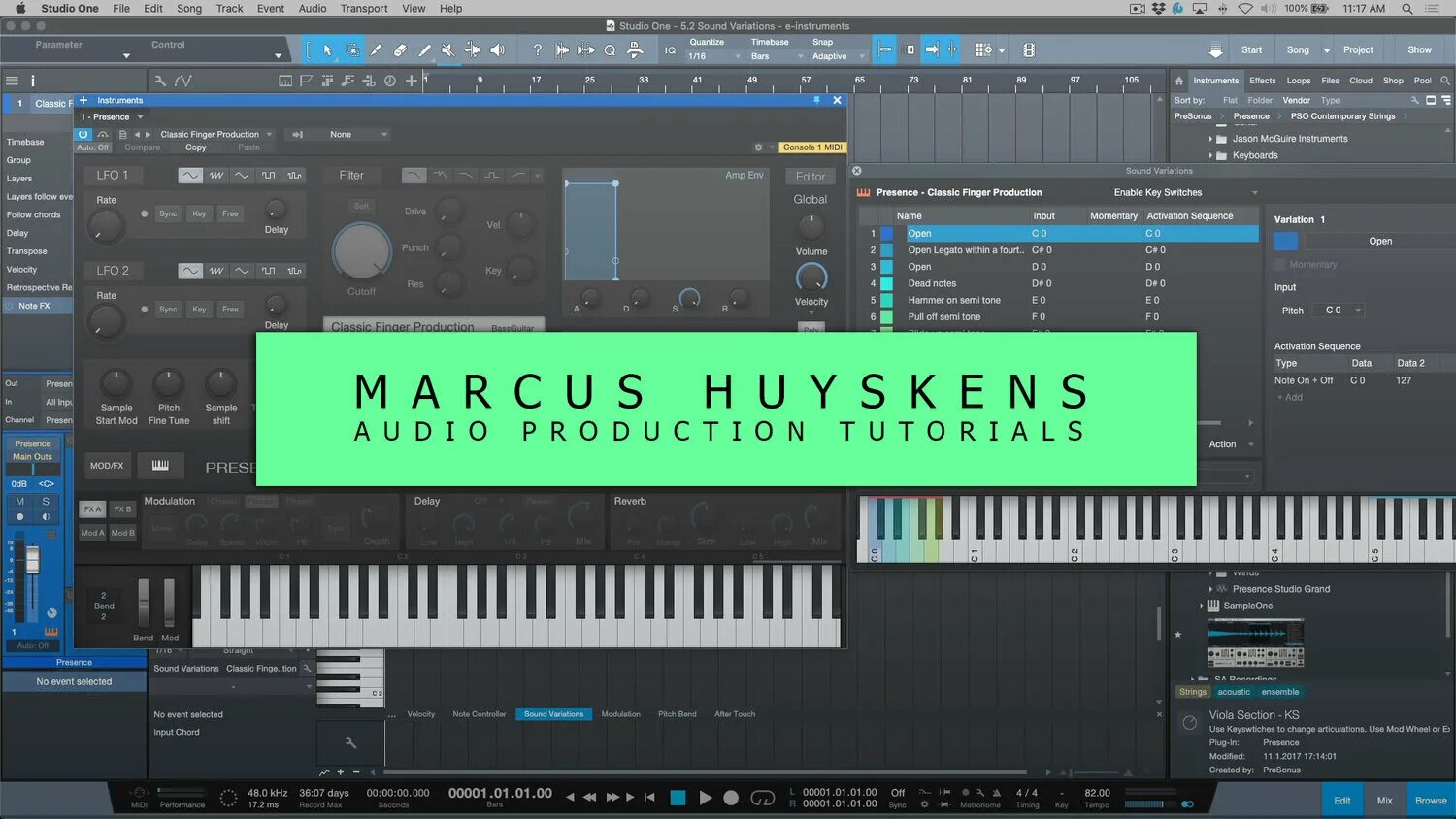Viewport: 1456px width, 819px height.
Task: Click the Copy button in instrument header
Action: point(196,147)
